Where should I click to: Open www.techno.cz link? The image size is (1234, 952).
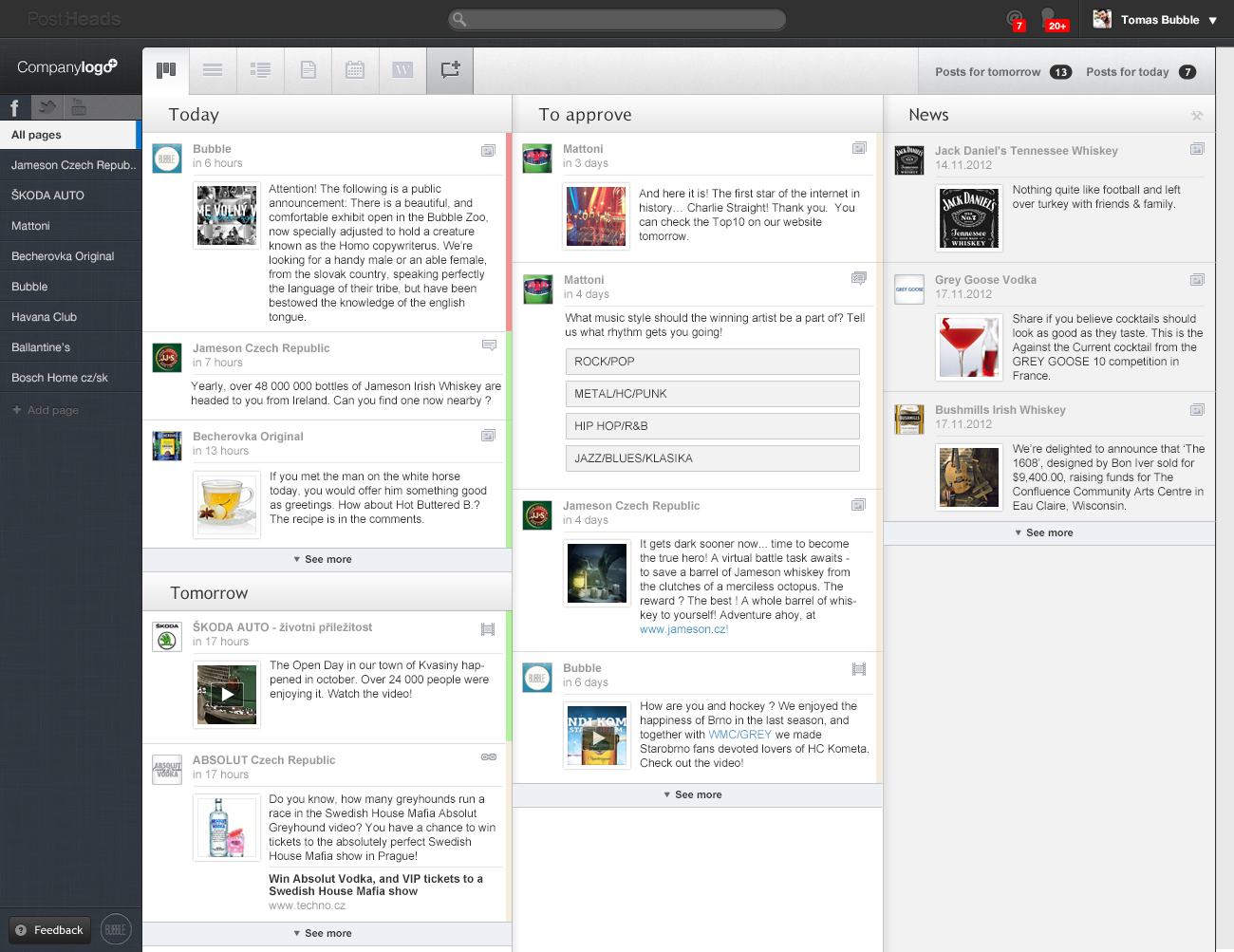307,906
